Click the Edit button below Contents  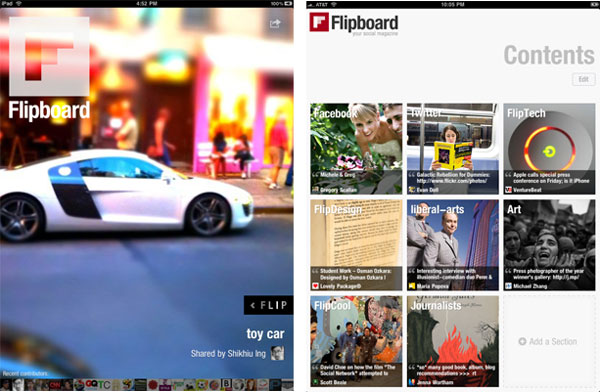584,79
